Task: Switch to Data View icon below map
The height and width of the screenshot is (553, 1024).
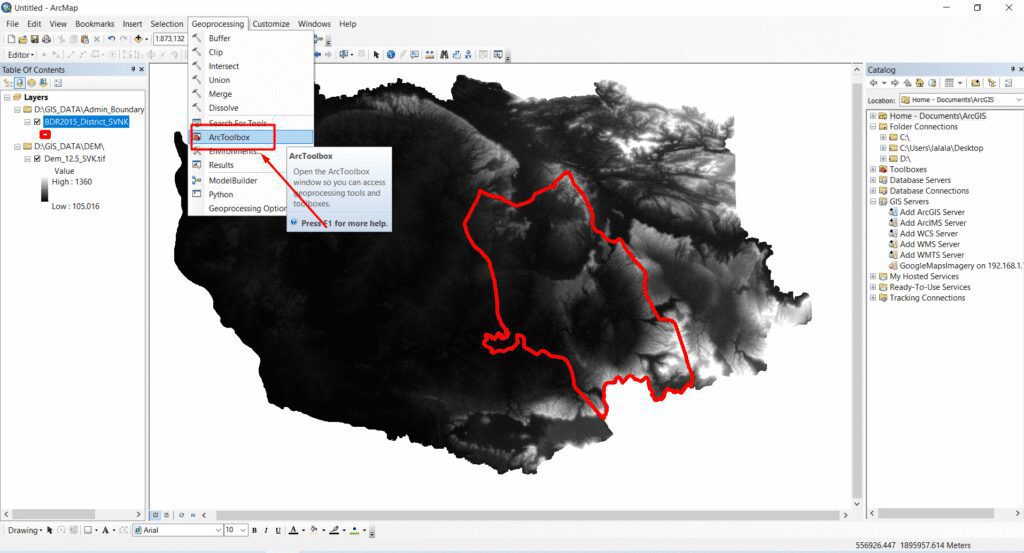Action: pyautogui.click(x=155, y=515)
